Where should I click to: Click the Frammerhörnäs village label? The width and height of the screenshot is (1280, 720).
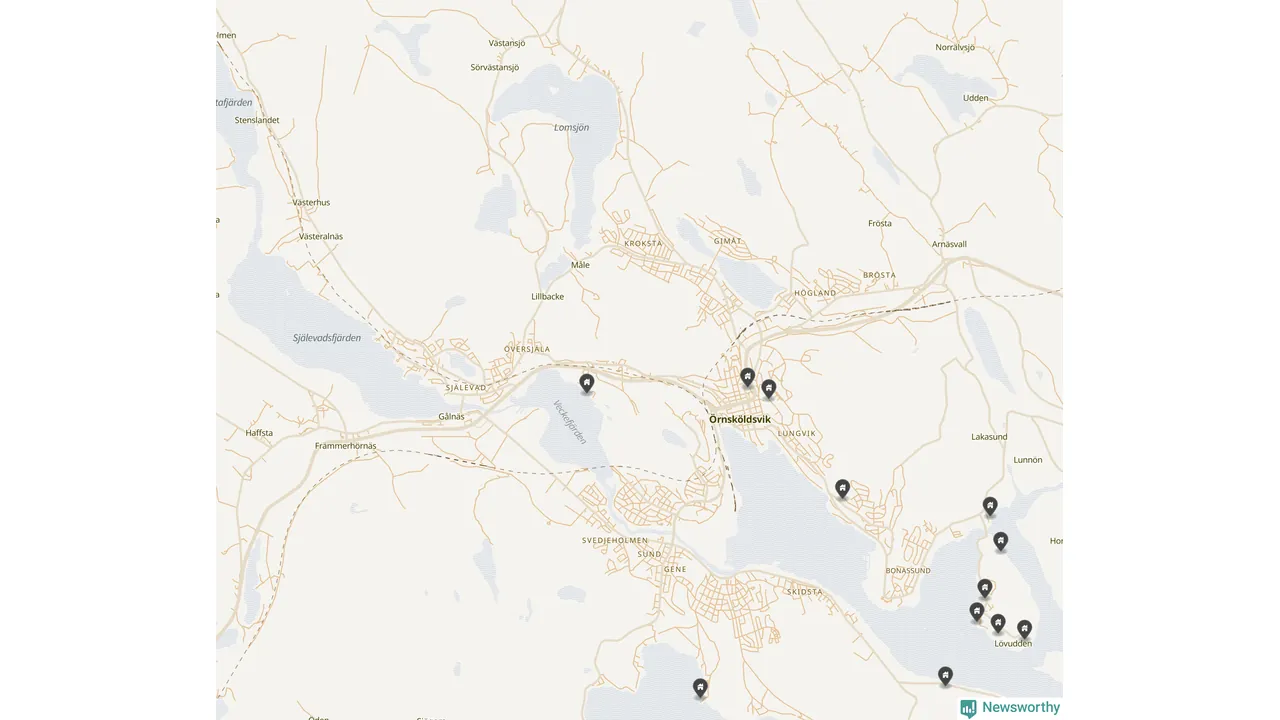pos(345,446)
